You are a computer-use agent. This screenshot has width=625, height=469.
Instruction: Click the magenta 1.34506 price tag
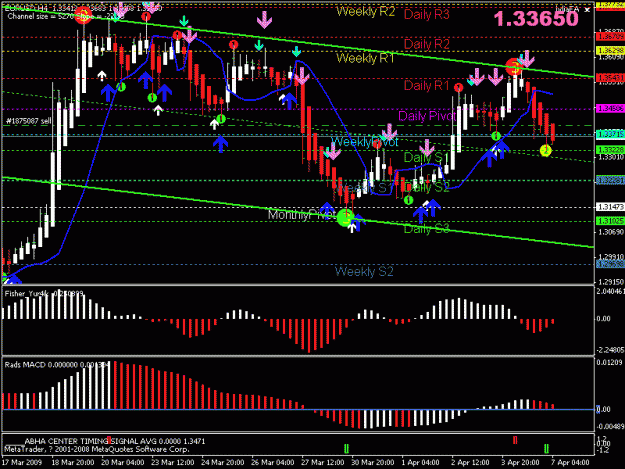click(610, 108)
